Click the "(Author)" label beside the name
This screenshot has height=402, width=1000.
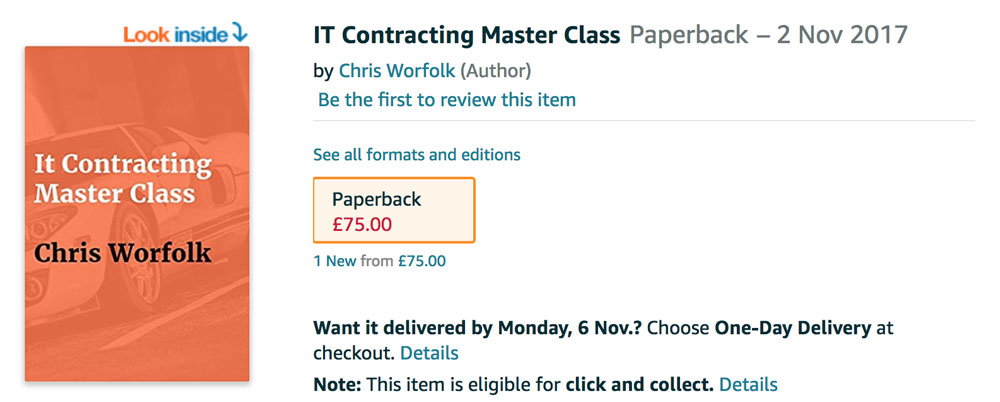click(495, 70)
